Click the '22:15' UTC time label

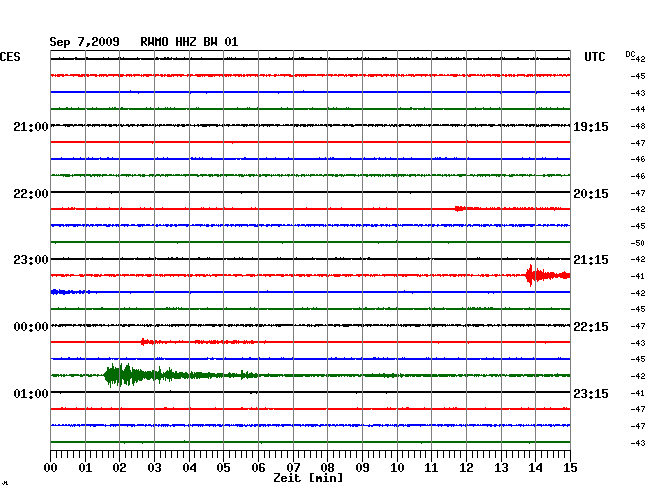point(591,327)
